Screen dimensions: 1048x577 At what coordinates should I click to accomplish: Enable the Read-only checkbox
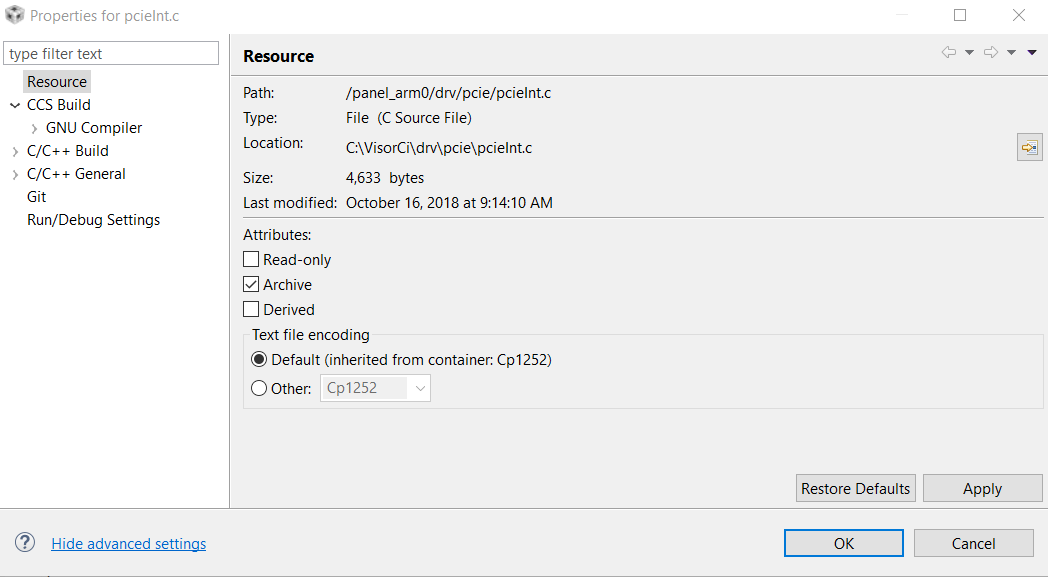(x=251, y=259)
